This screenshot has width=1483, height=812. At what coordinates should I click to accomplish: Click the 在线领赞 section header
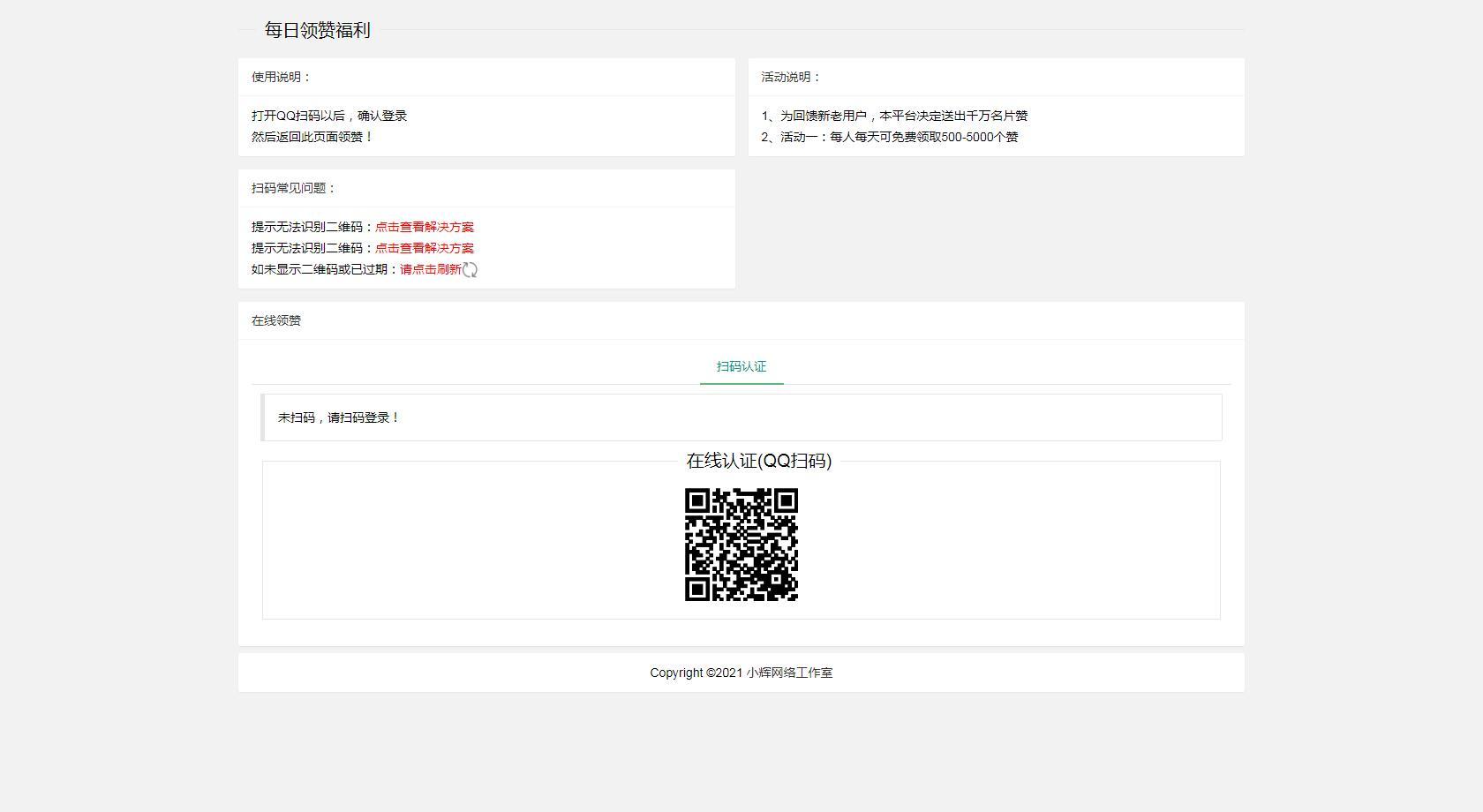pos(741,320)
